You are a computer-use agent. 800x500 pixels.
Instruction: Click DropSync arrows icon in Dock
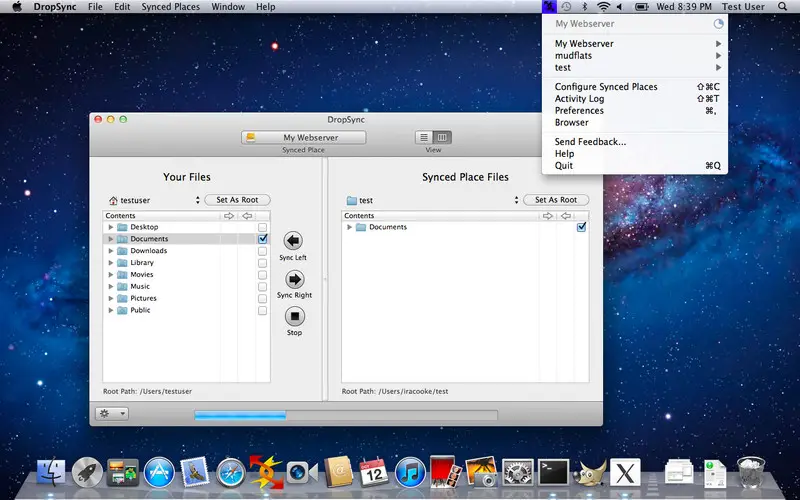266,472
